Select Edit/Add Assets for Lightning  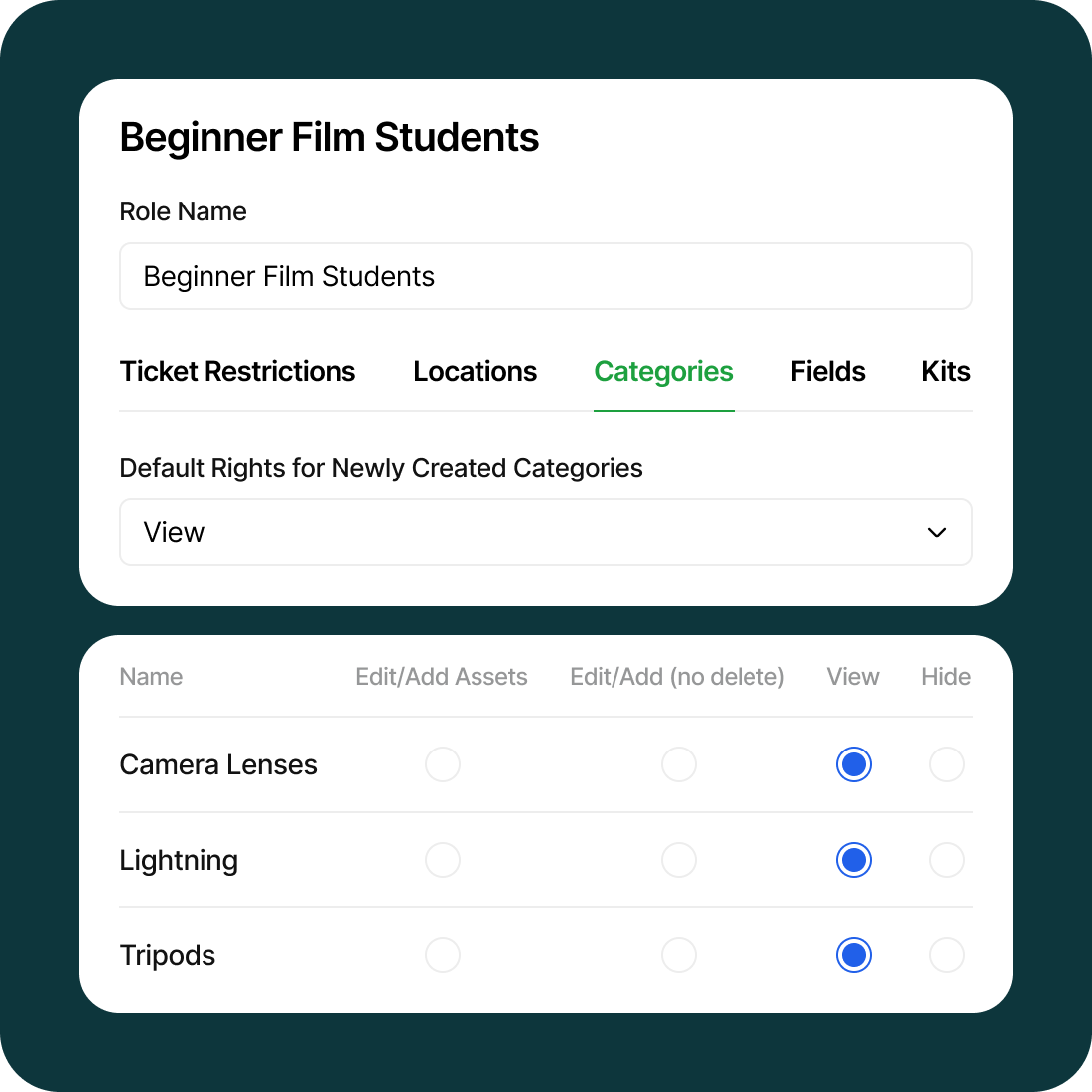tap(443, 860)
